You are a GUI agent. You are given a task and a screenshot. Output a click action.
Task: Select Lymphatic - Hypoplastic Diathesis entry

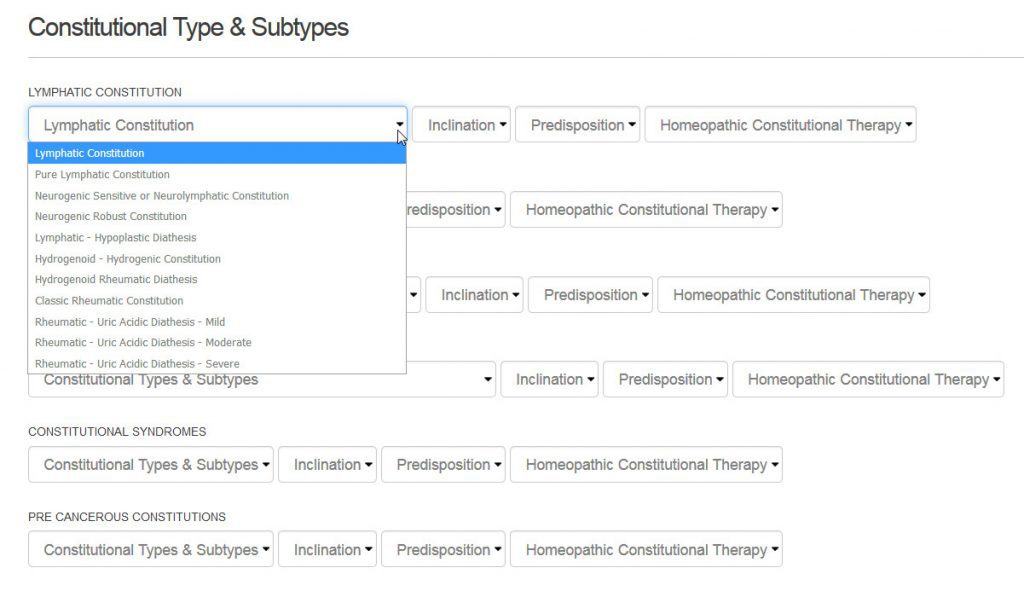[217, 238]
